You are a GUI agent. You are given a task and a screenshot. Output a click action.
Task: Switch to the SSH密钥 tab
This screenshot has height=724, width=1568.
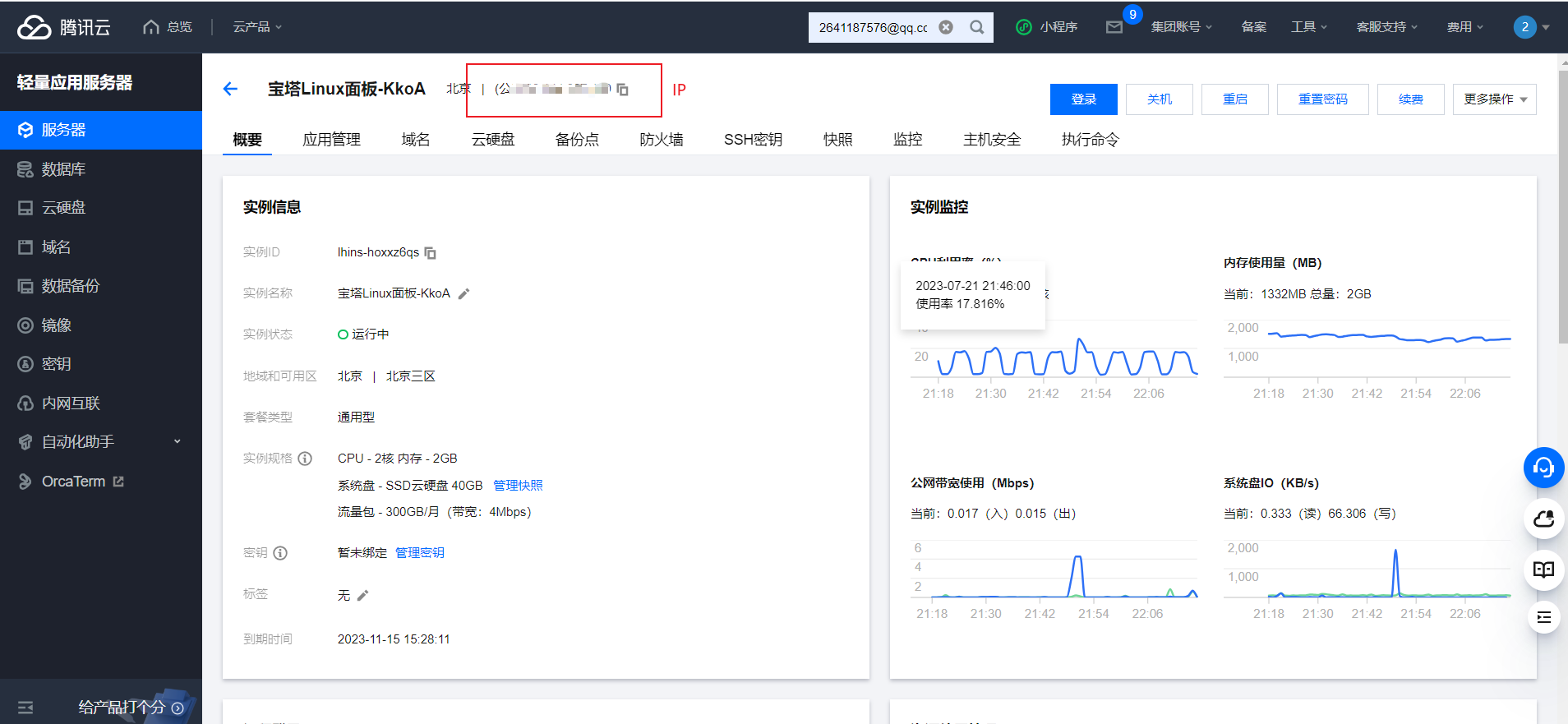[x=753, y=140]
